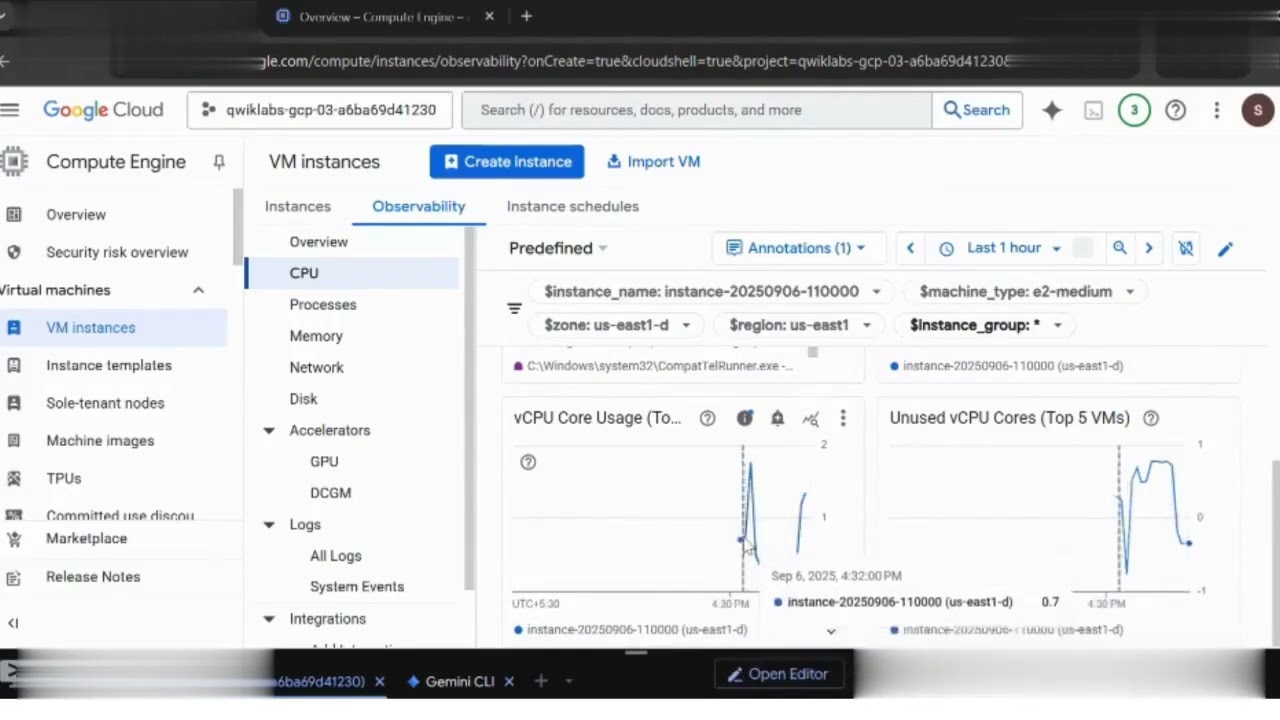
Task: Open the $instance_name filter dropdown
Action: (711, 292)
